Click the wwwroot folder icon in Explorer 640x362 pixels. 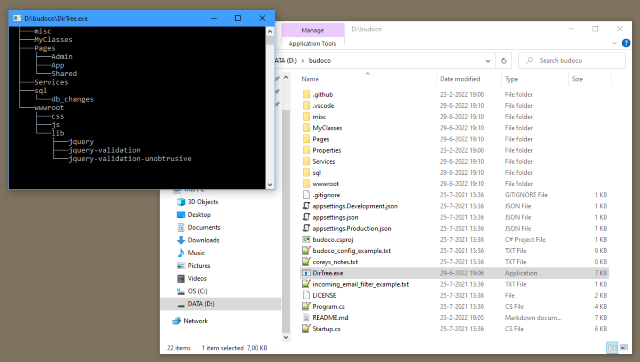[x=306, y=184]
